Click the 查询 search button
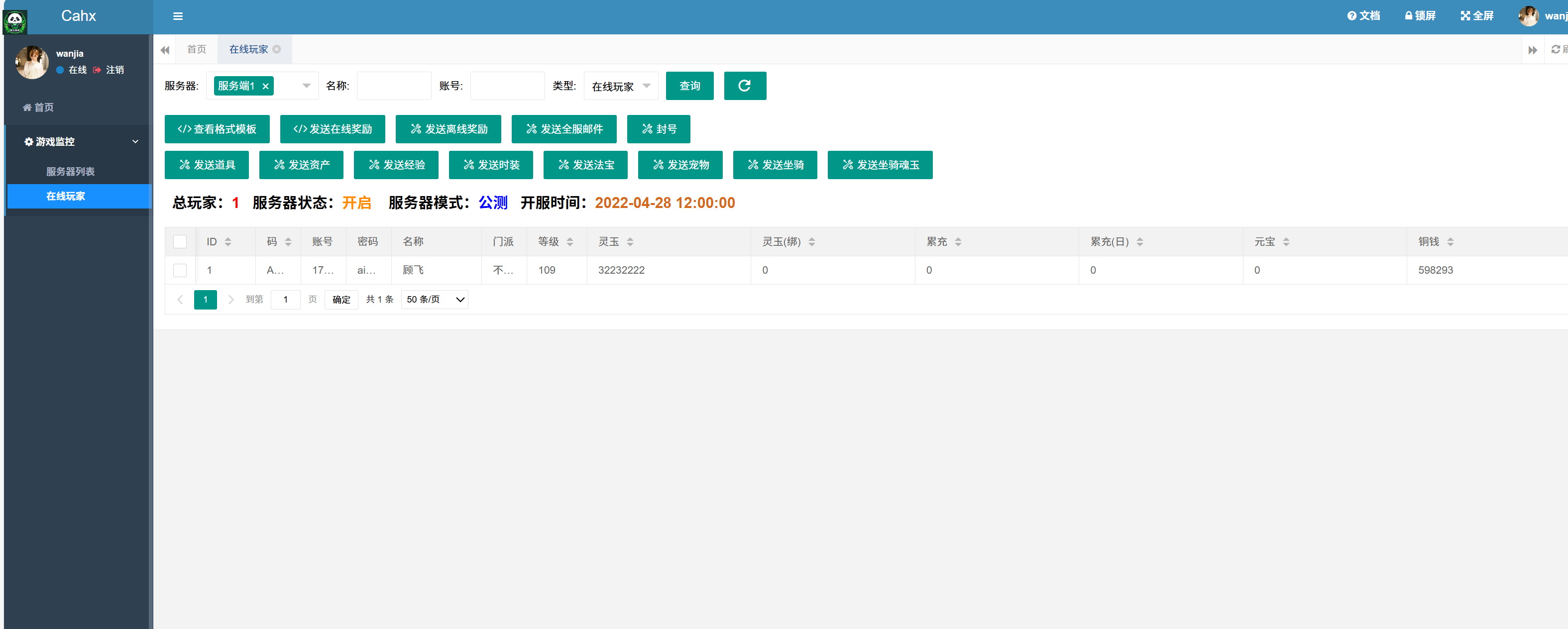 click(689, 86)
